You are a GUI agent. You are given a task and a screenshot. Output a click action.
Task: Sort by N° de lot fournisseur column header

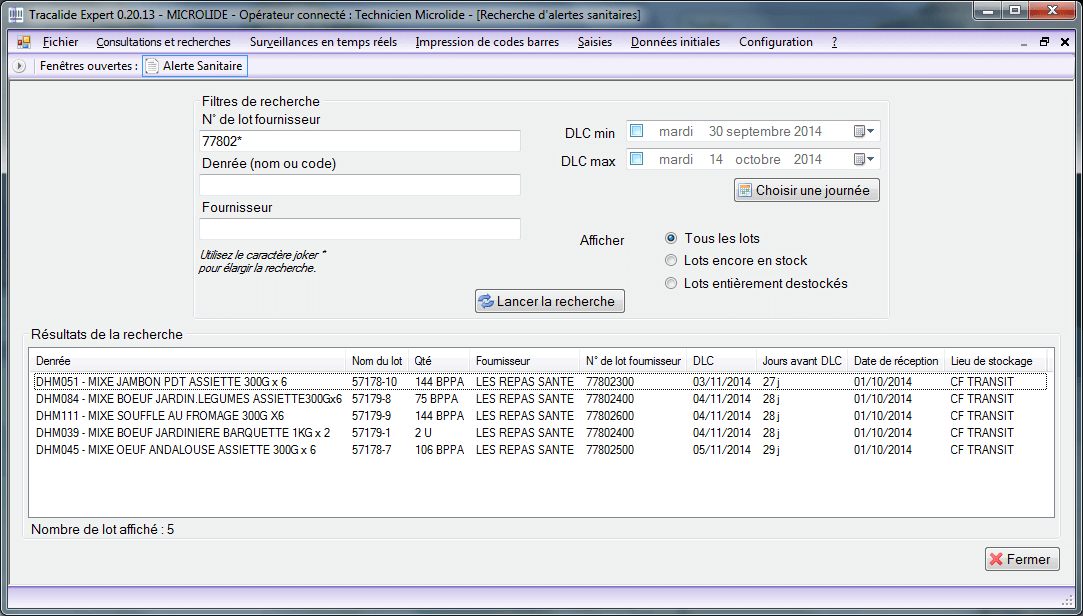[633, 361]
